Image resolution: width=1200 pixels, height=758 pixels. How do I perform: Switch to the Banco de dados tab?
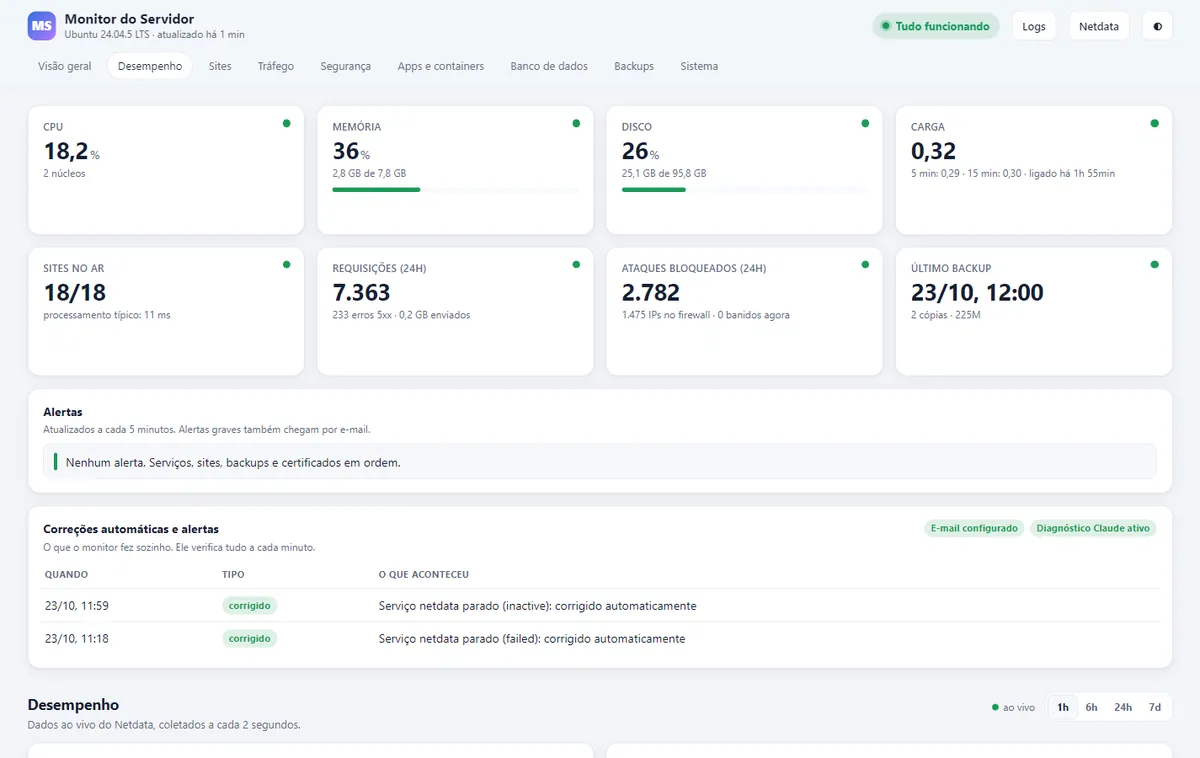(x=549, y=66)
